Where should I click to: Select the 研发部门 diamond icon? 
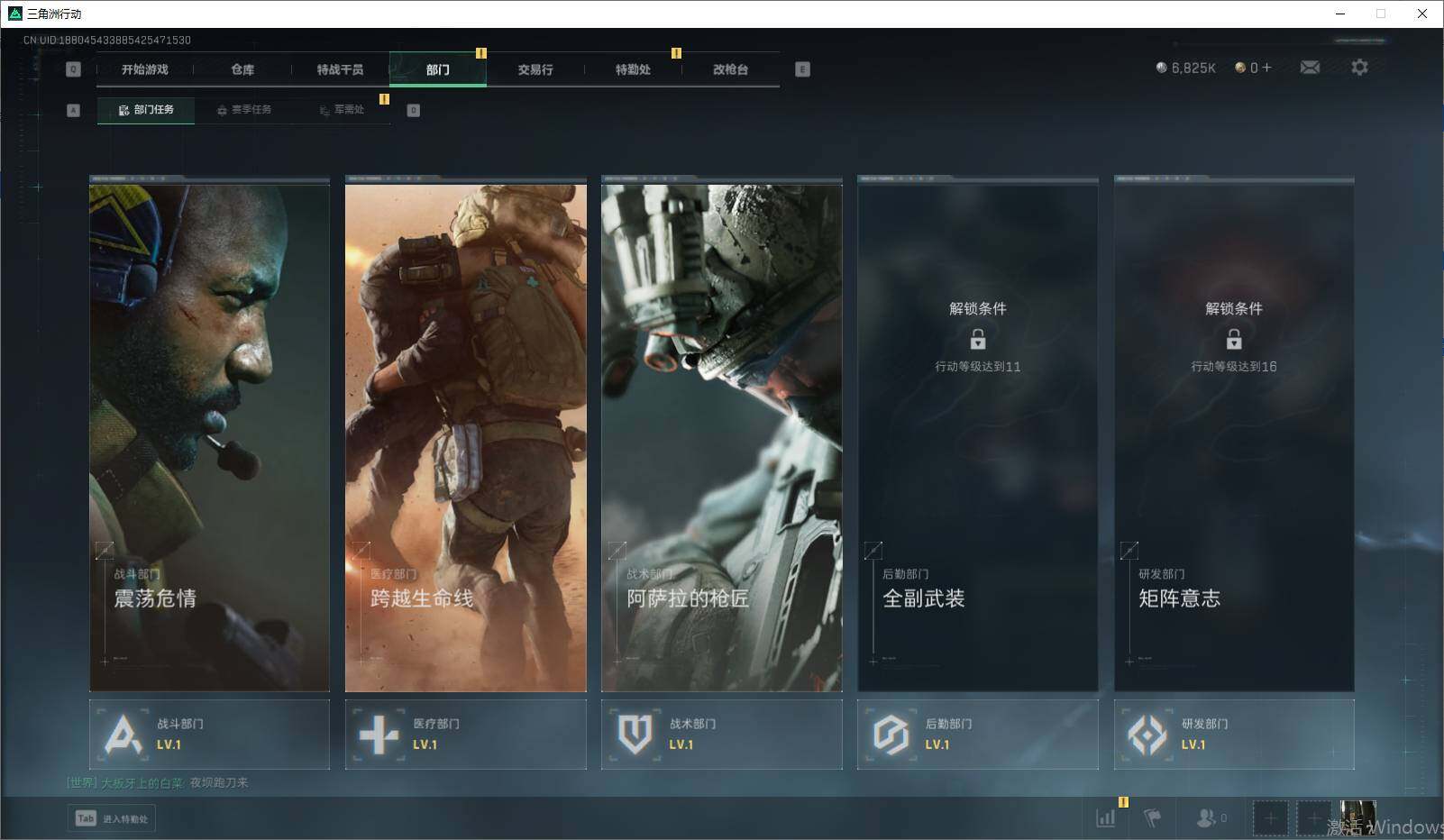click(1147, 734)
